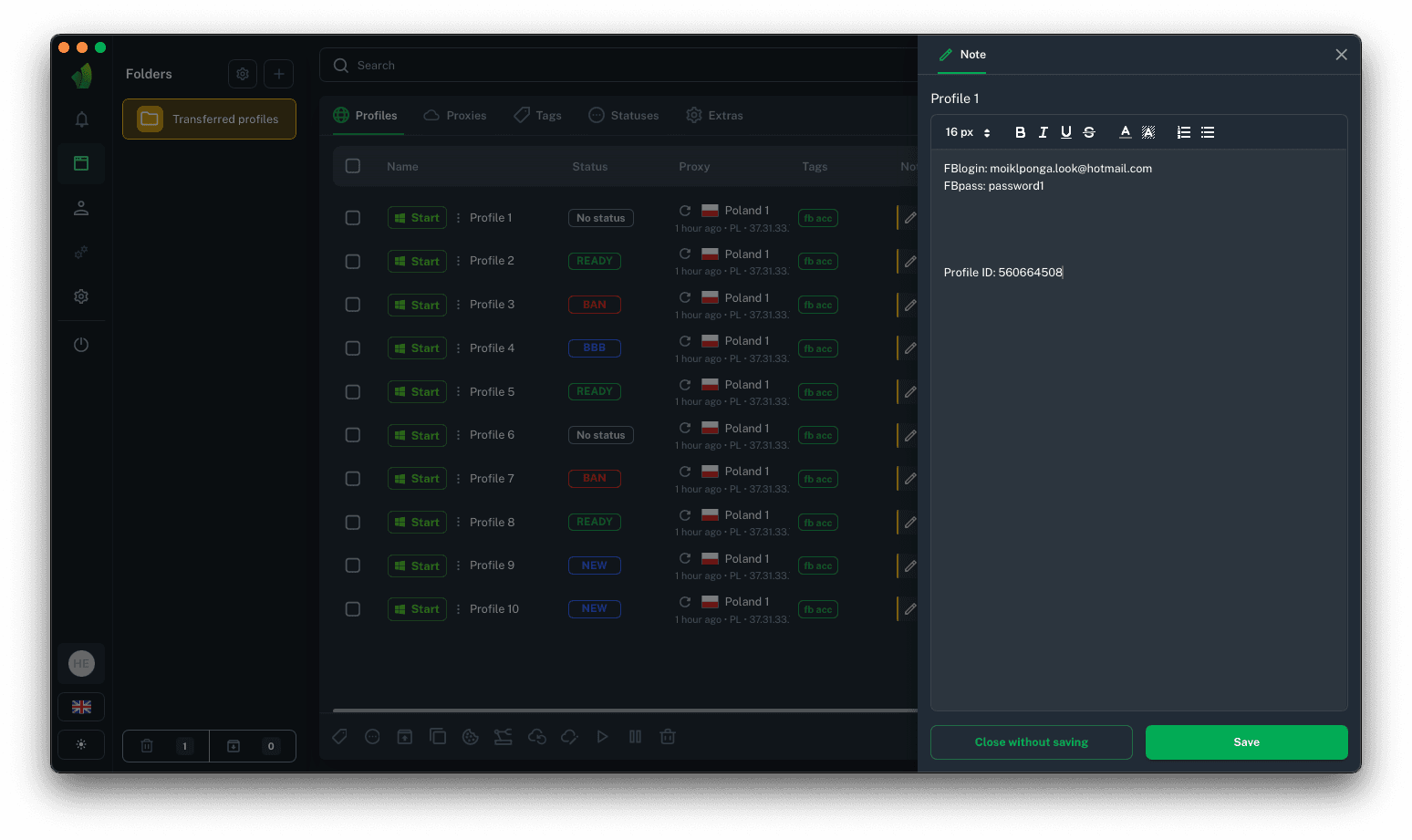
Task: Click Close without saving button
Action: [1031, 742]
